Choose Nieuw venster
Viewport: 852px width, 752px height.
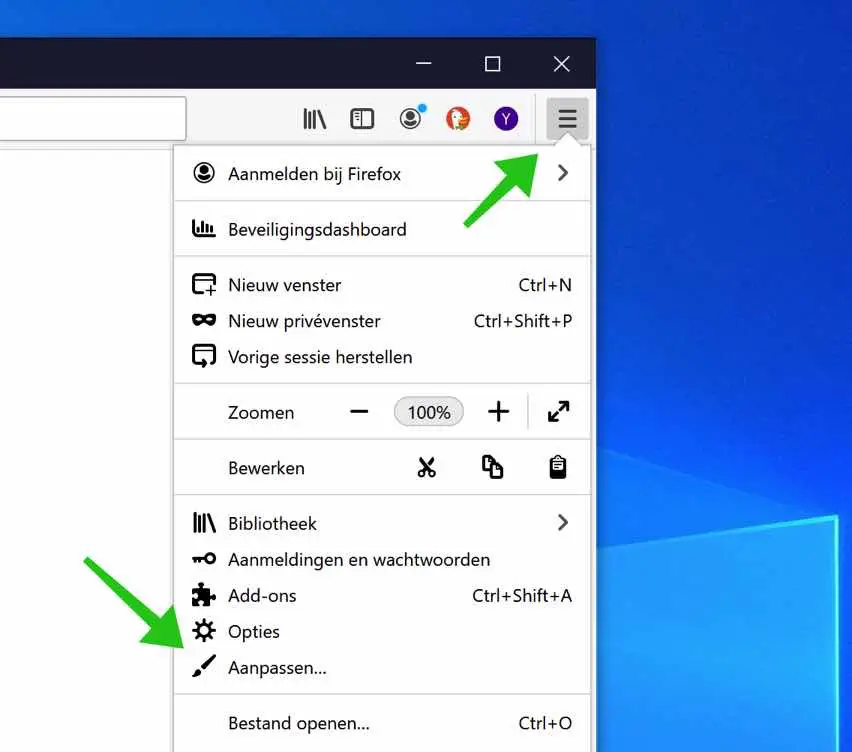pos(382,285)
